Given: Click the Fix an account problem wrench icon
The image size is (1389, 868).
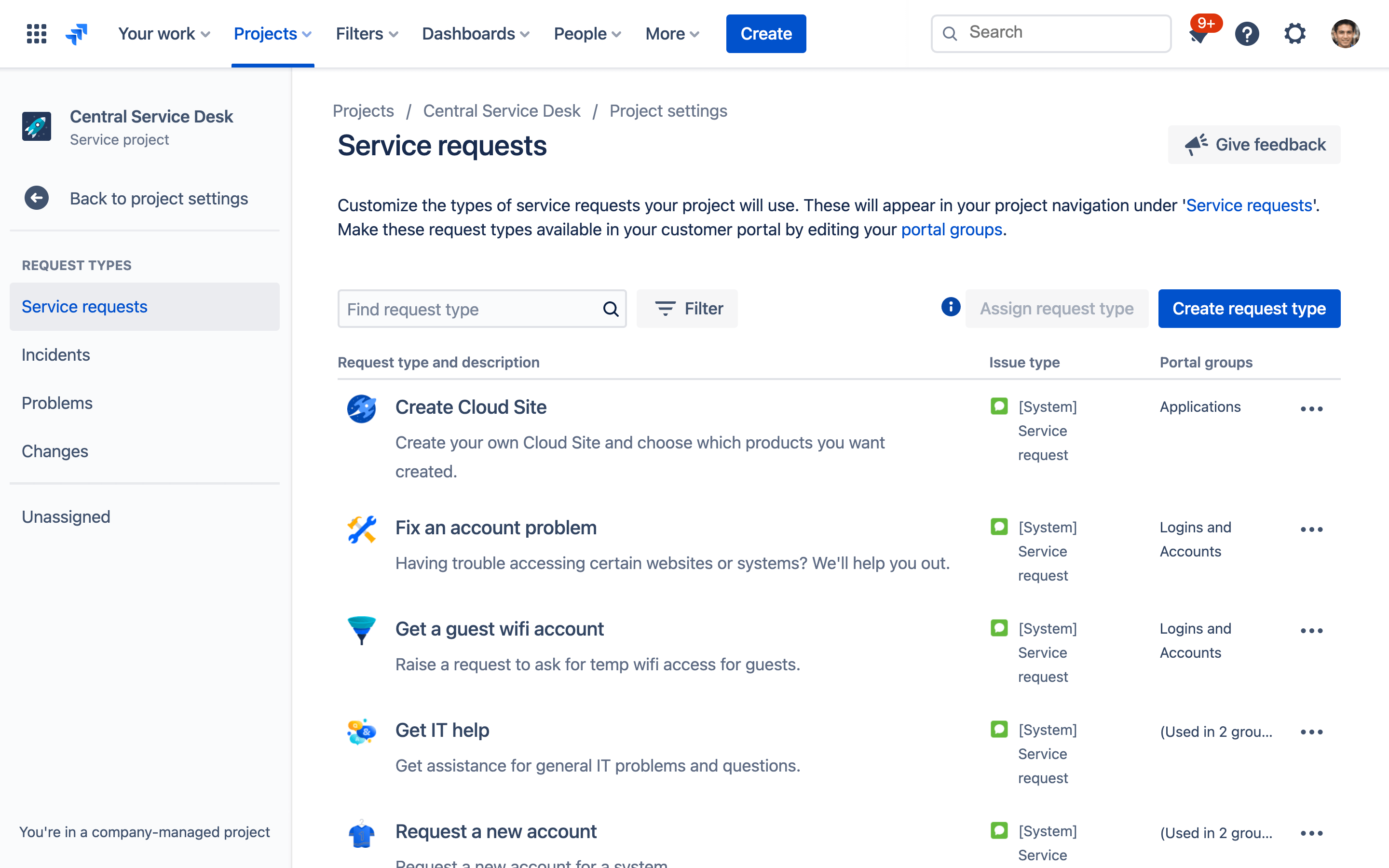Looking at the screenshot, I should (x=362, y=530).
